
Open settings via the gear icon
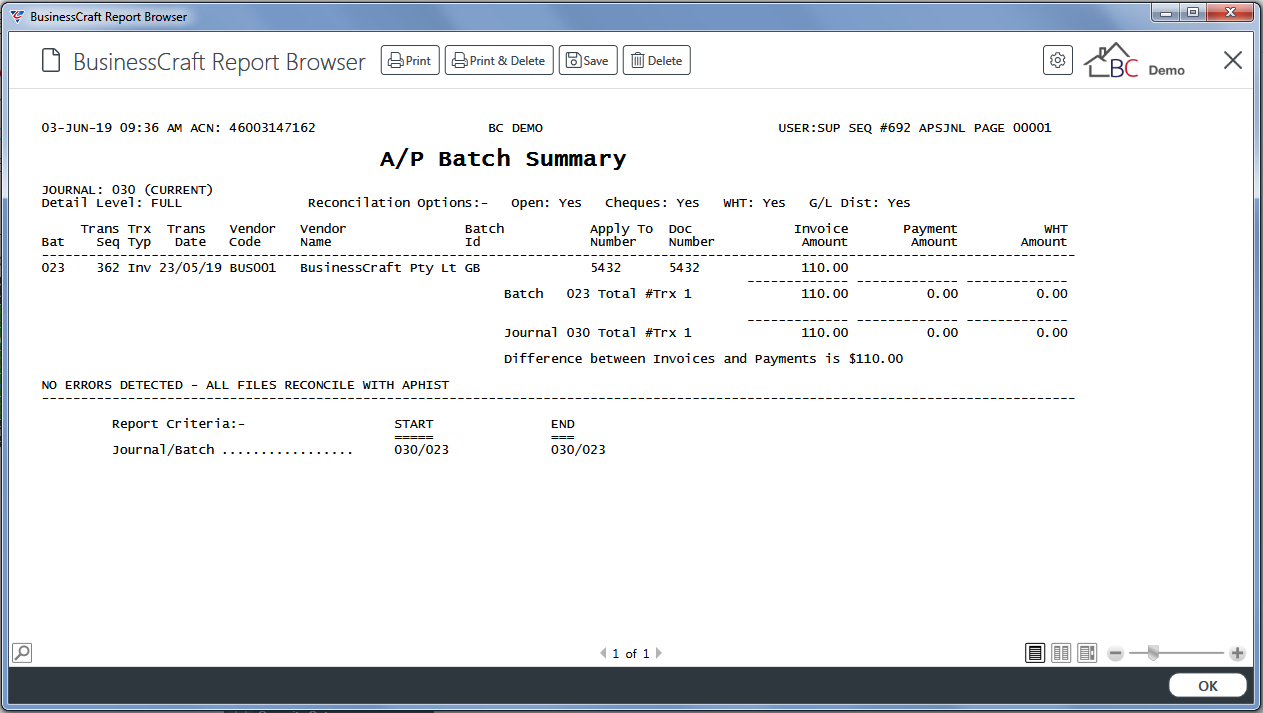(x=1057, y=60)
